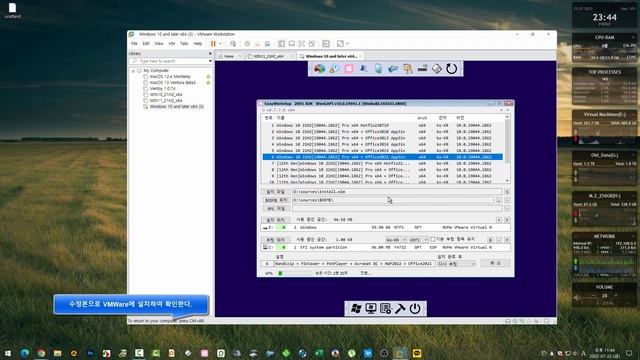Select WIN10_21H2_x64 in library tree

click(x=166, y=94)
